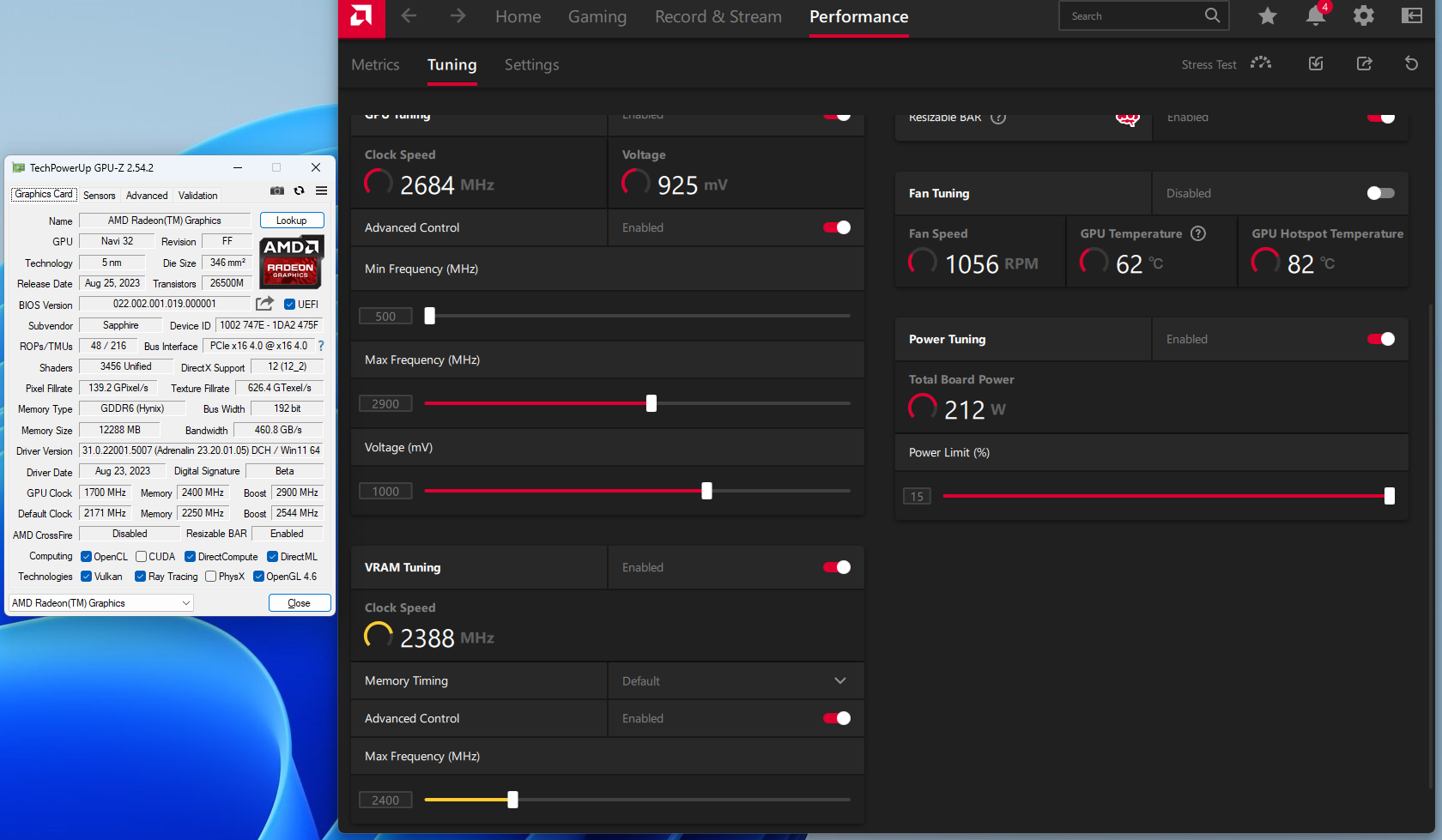Image resolution: width=1442 pixels, height=840 pixels.
Task: Open the Sensors tab in GPU-Z
Action: tap(99, 196)
